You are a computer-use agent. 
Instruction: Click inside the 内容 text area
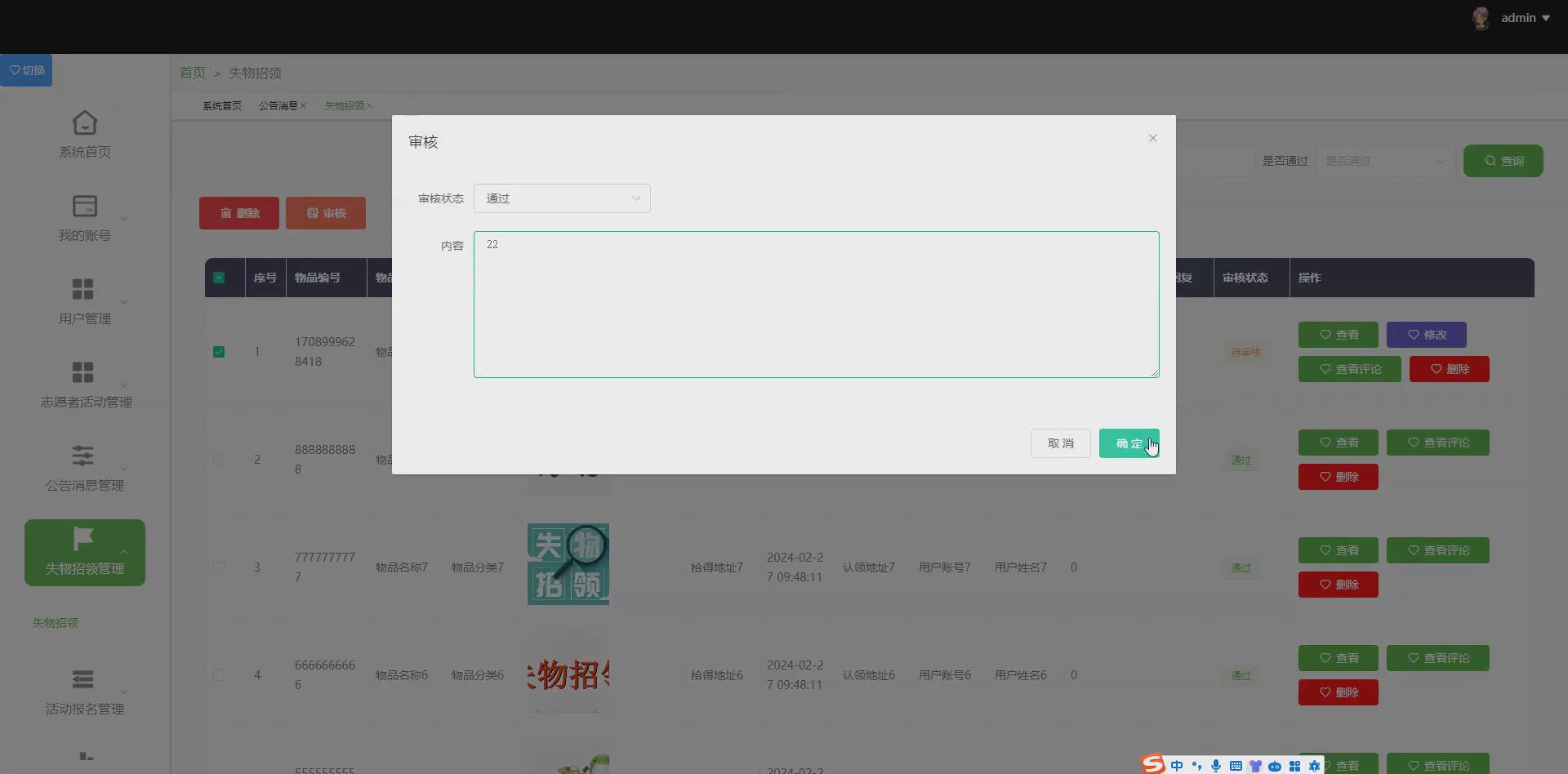(x=816, y=305)
